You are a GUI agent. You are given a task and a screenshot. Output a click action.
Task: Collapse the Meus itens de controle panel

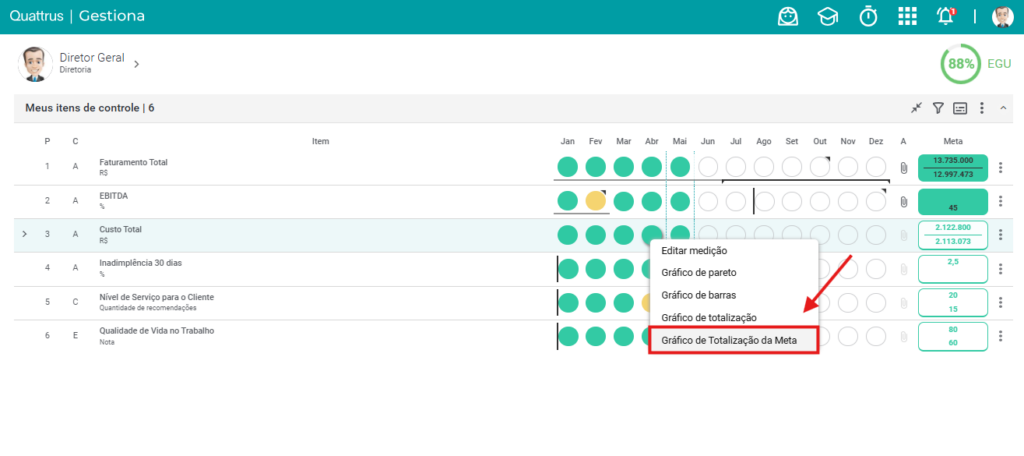click(1003, 108)
